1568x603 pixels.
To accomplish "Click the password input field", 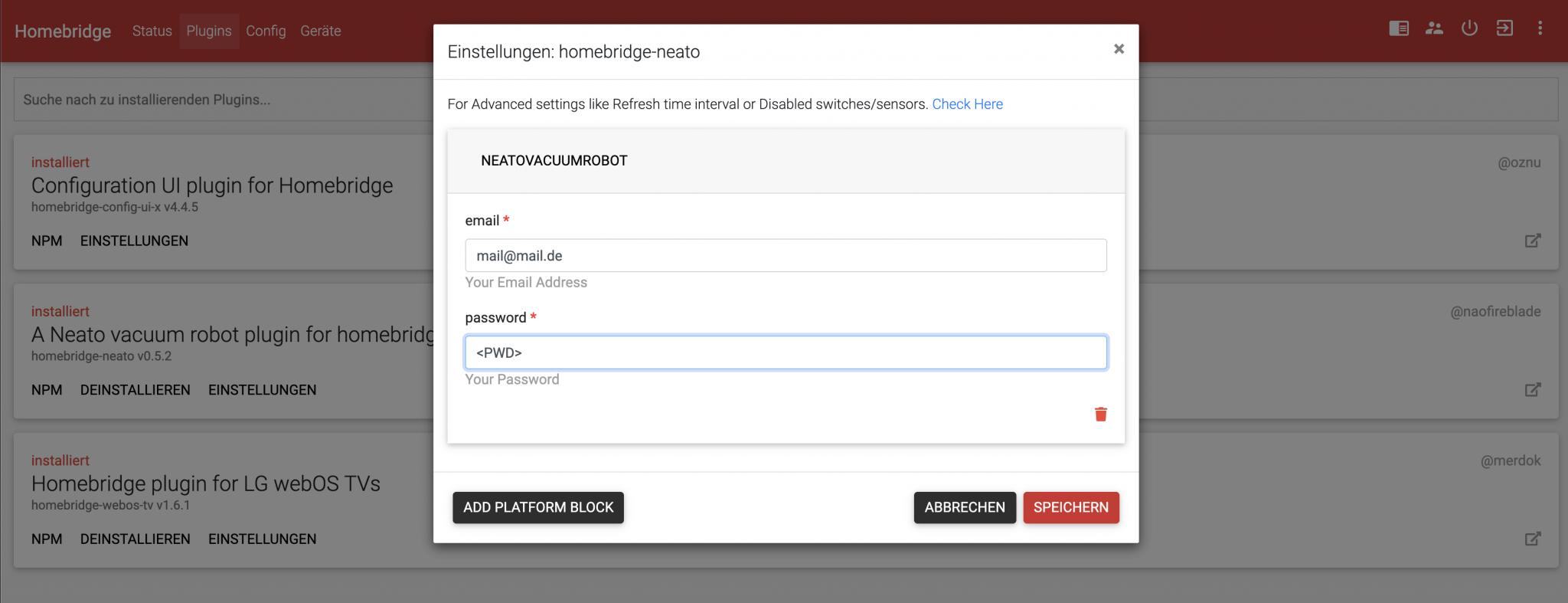I will (x=786, y=352).
